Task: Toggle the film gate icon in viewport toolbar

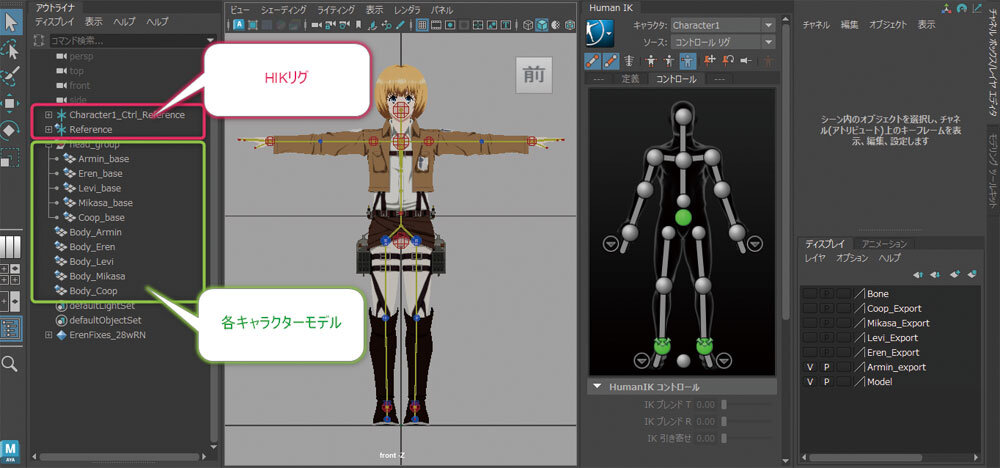Action: 437,26
